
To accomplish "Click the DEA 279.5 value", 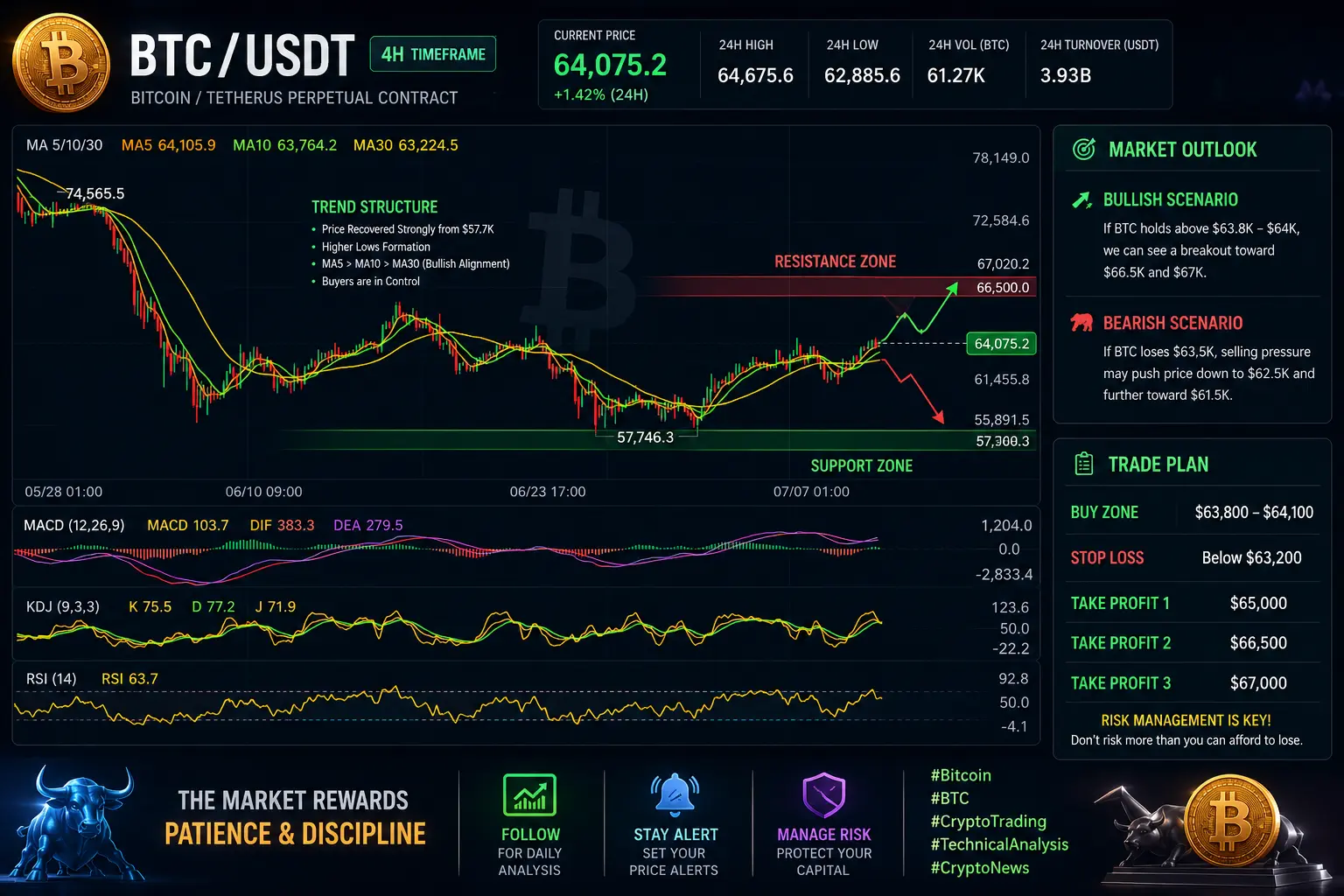I will pyautogui.click(x=367, y=526).
